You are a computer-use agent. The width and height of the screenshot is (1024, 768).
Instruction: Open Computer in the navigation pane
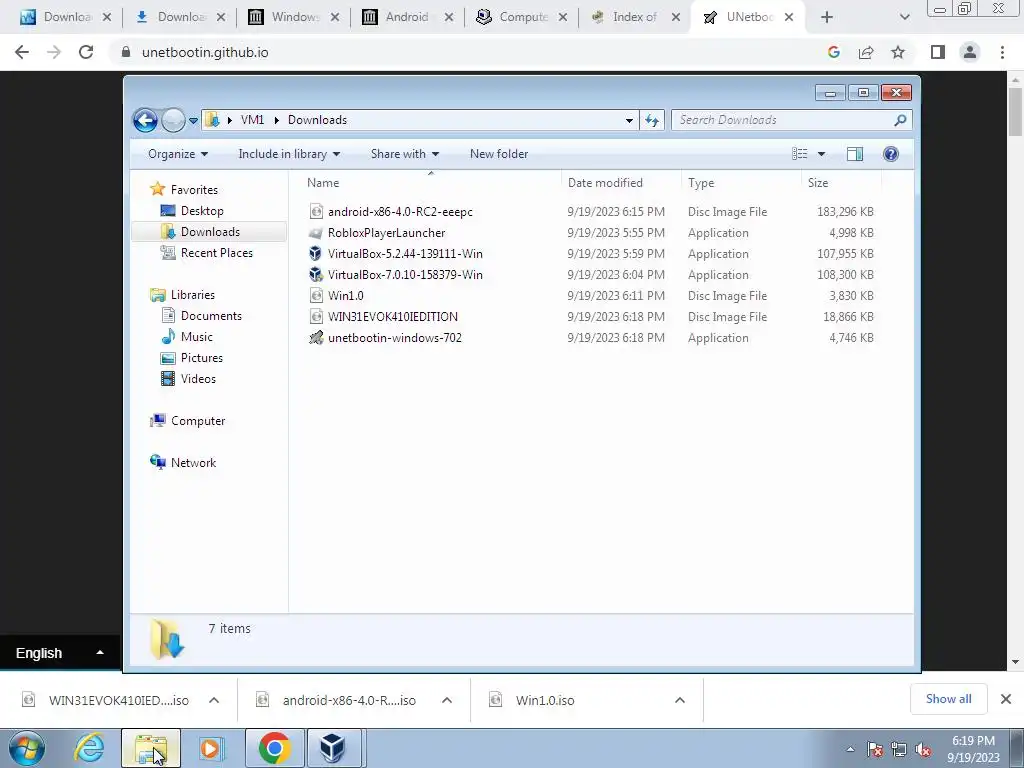198,421
